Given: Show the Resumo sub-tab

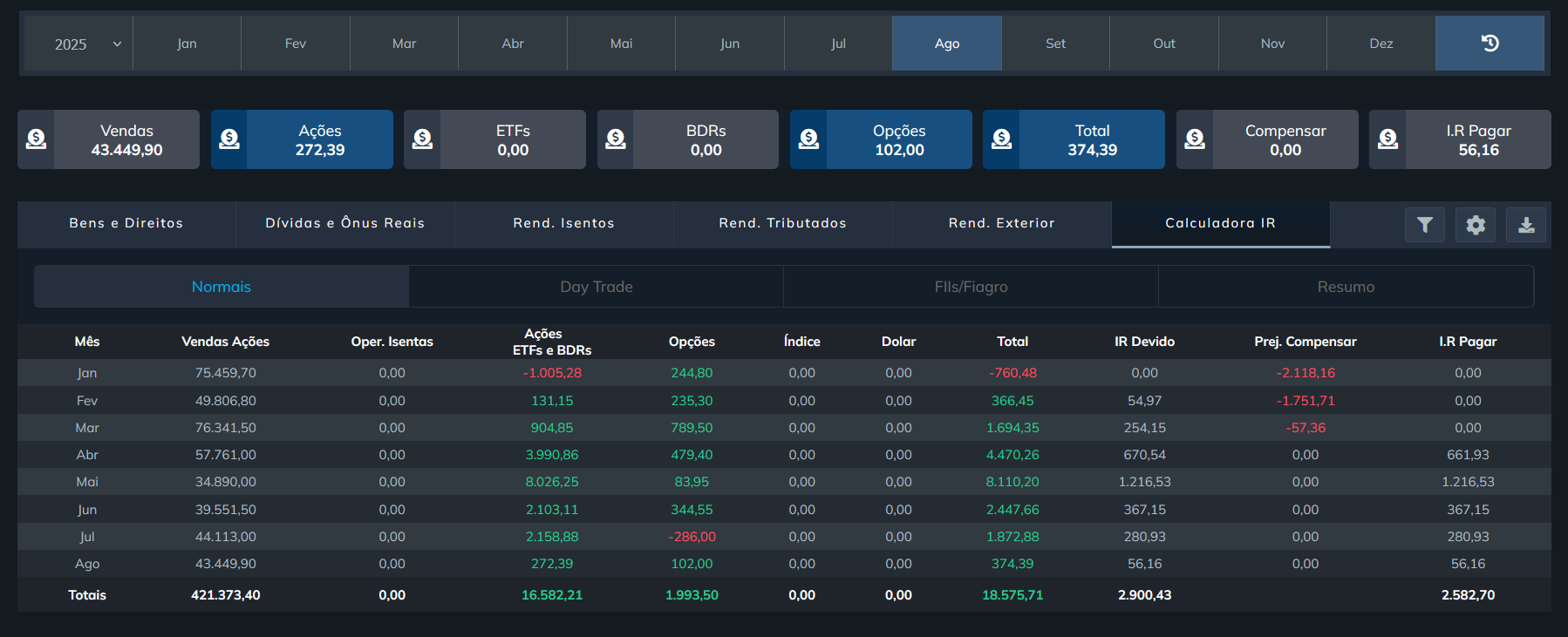Looking at the screenshot, I should [x=1346, y=287].
